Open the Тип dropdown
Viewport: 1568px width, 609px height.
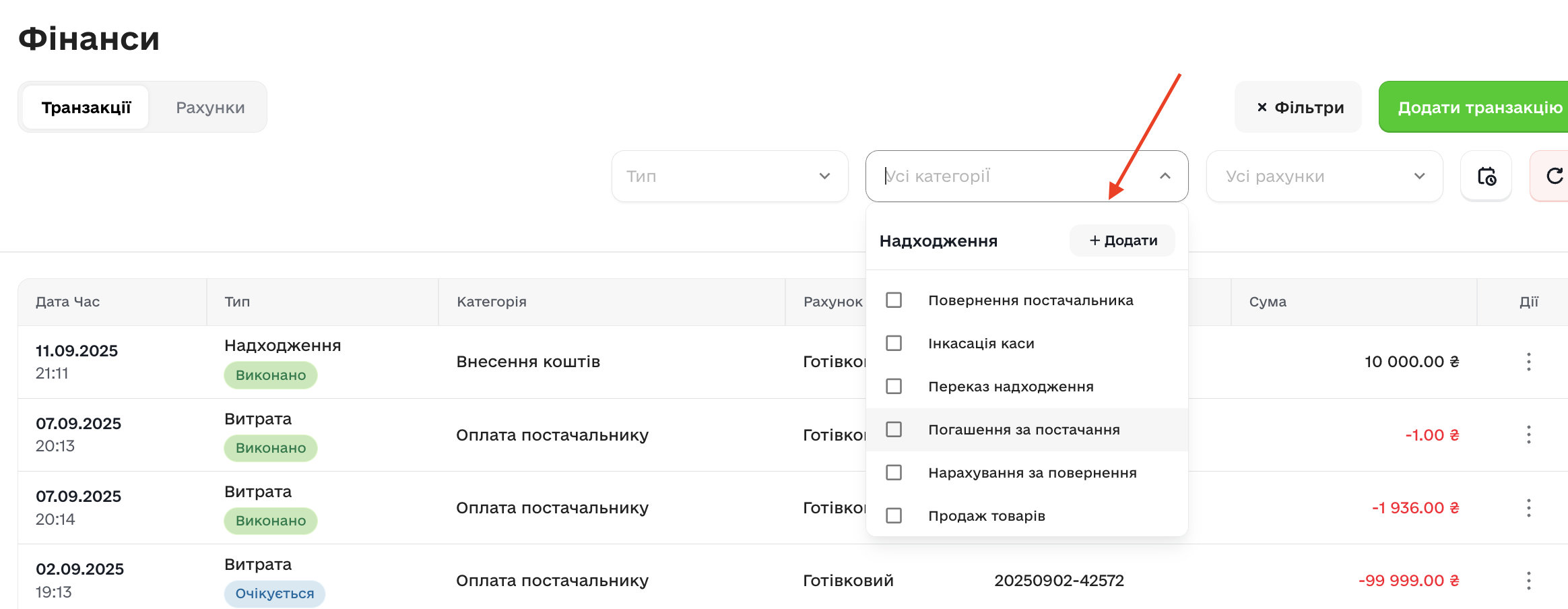pos(729,176)
